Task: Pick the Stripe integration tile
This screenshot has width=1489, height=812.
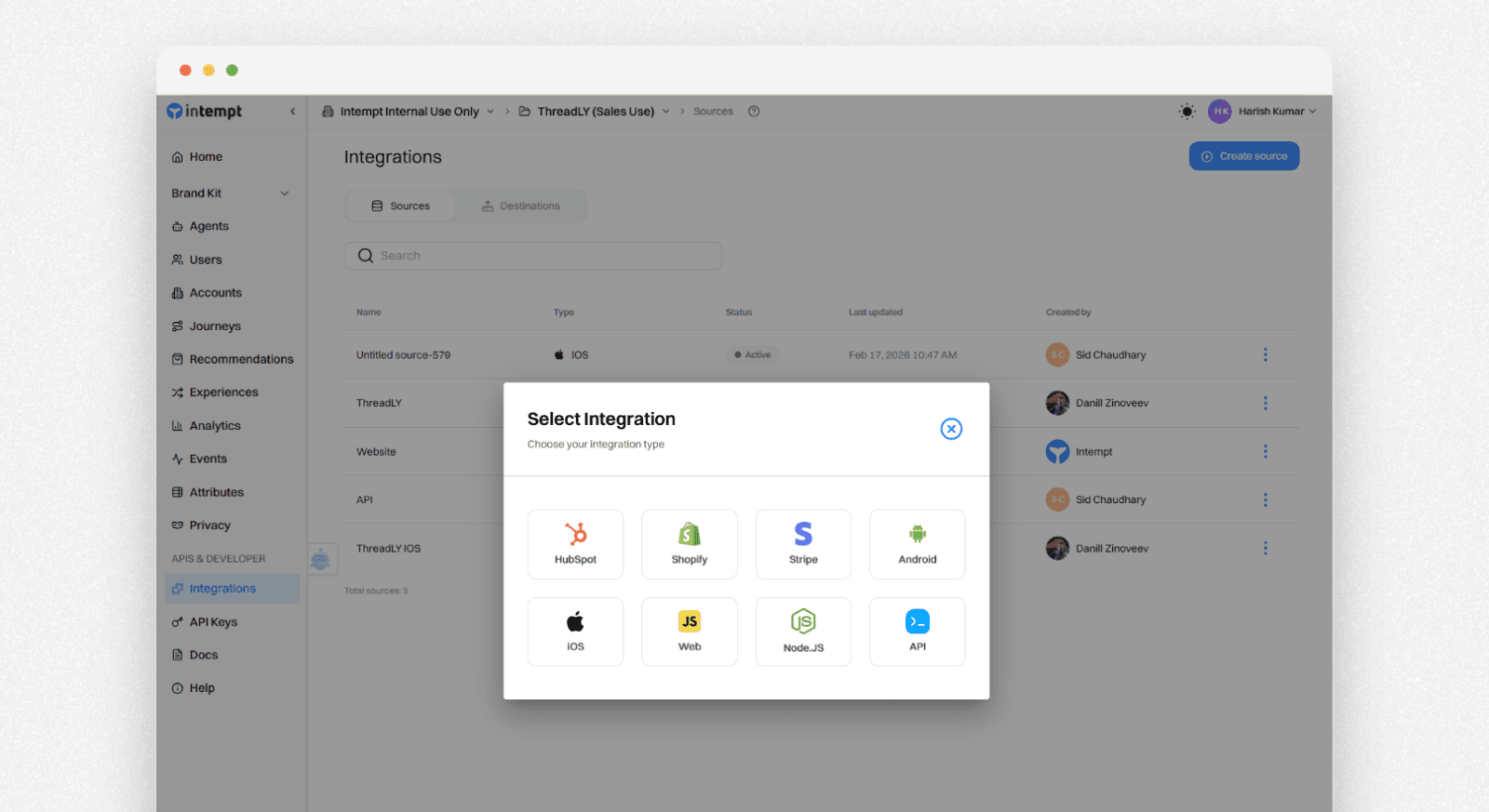Action: [x=803, y=544]
